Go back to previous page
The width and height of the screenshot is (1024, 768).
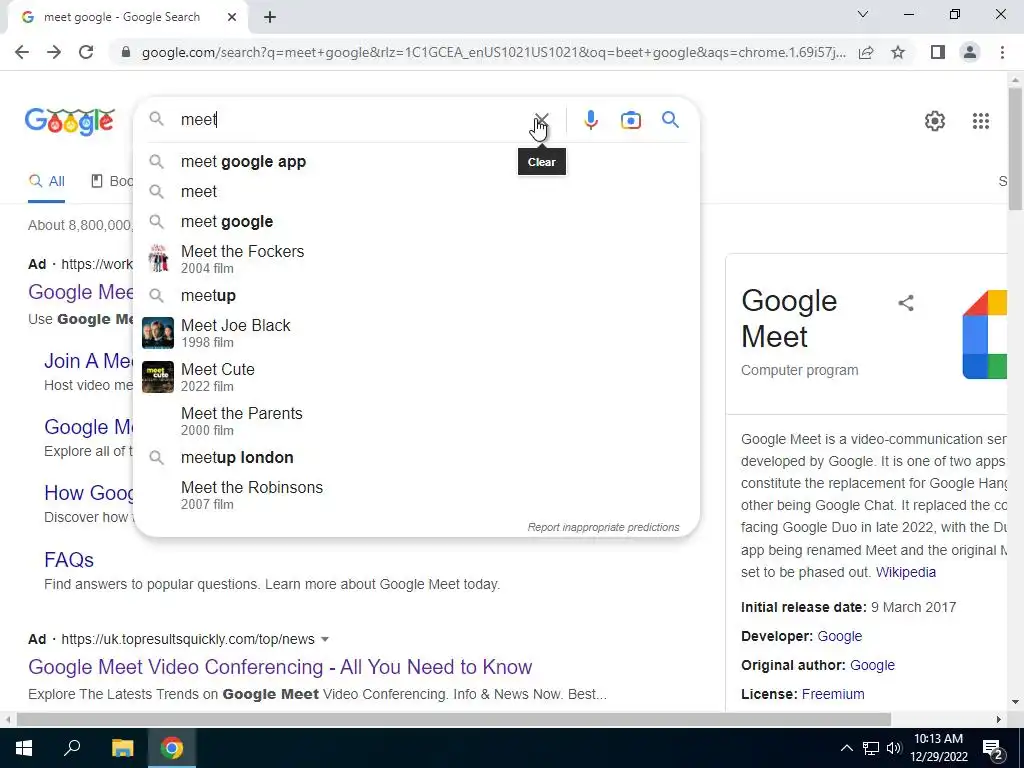tap(22, 52)
